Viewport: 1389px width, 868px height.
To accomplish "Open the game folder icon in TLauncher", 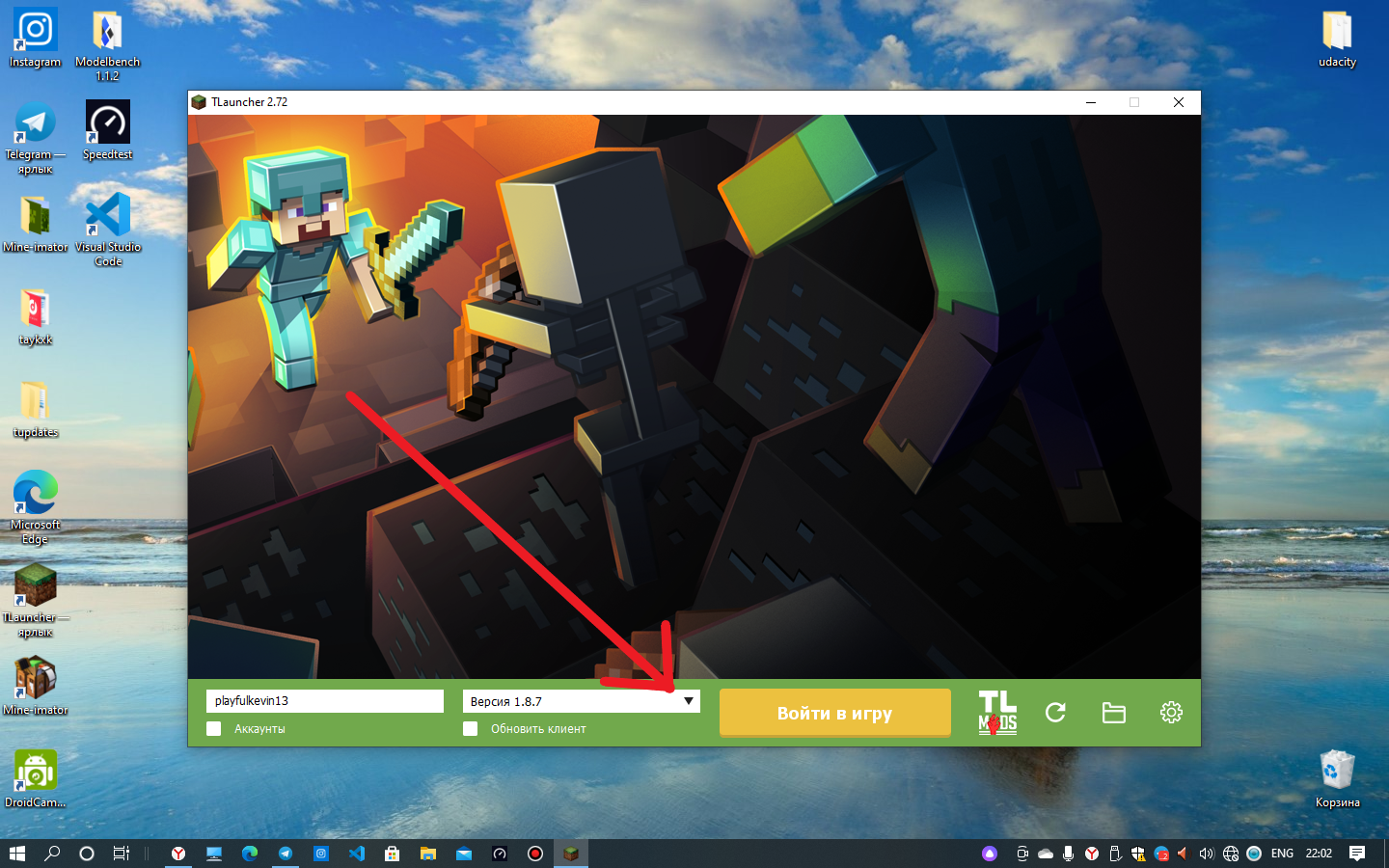I will 1114,713.
